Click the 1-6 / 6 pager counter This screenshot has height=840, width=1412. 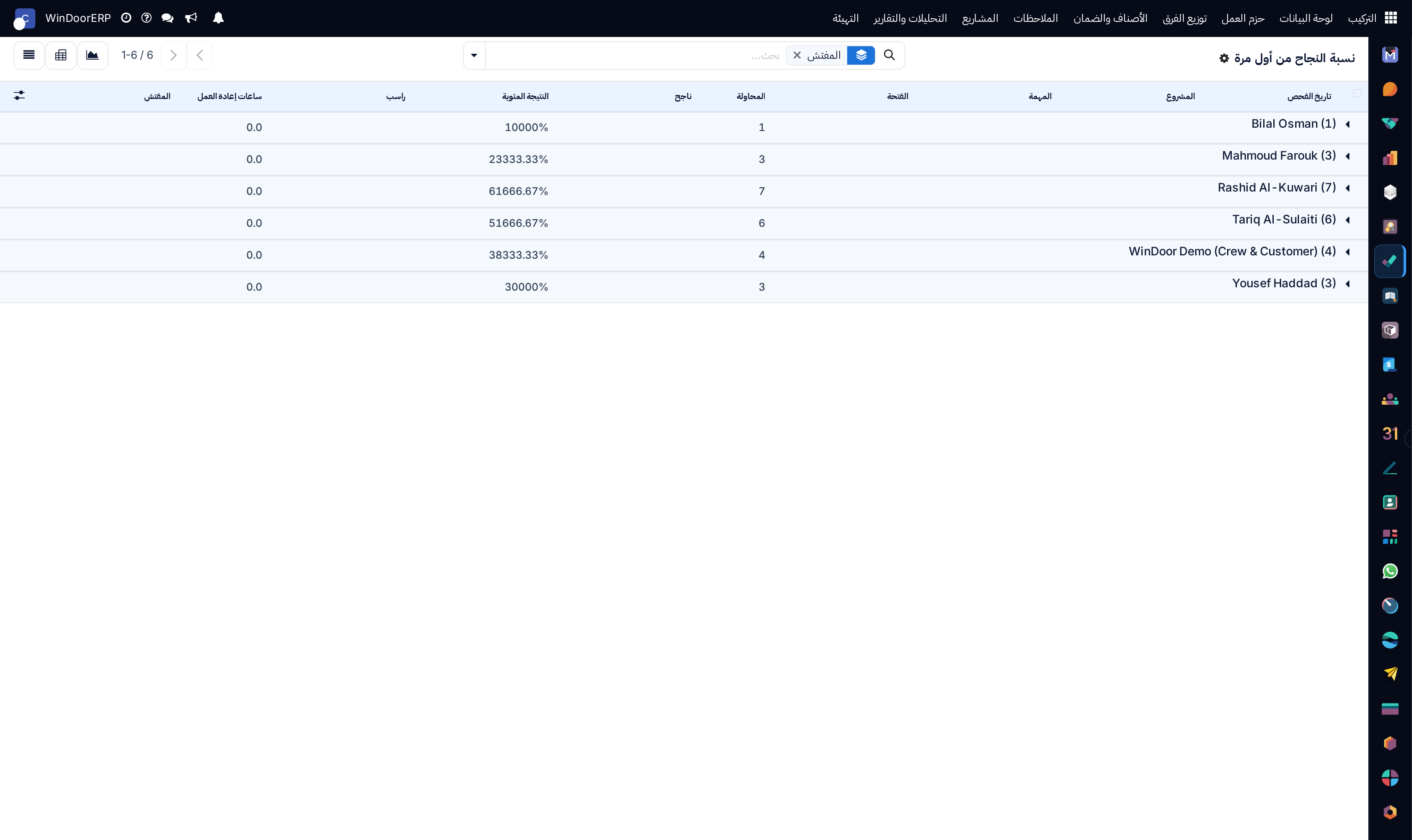point(137,55)
